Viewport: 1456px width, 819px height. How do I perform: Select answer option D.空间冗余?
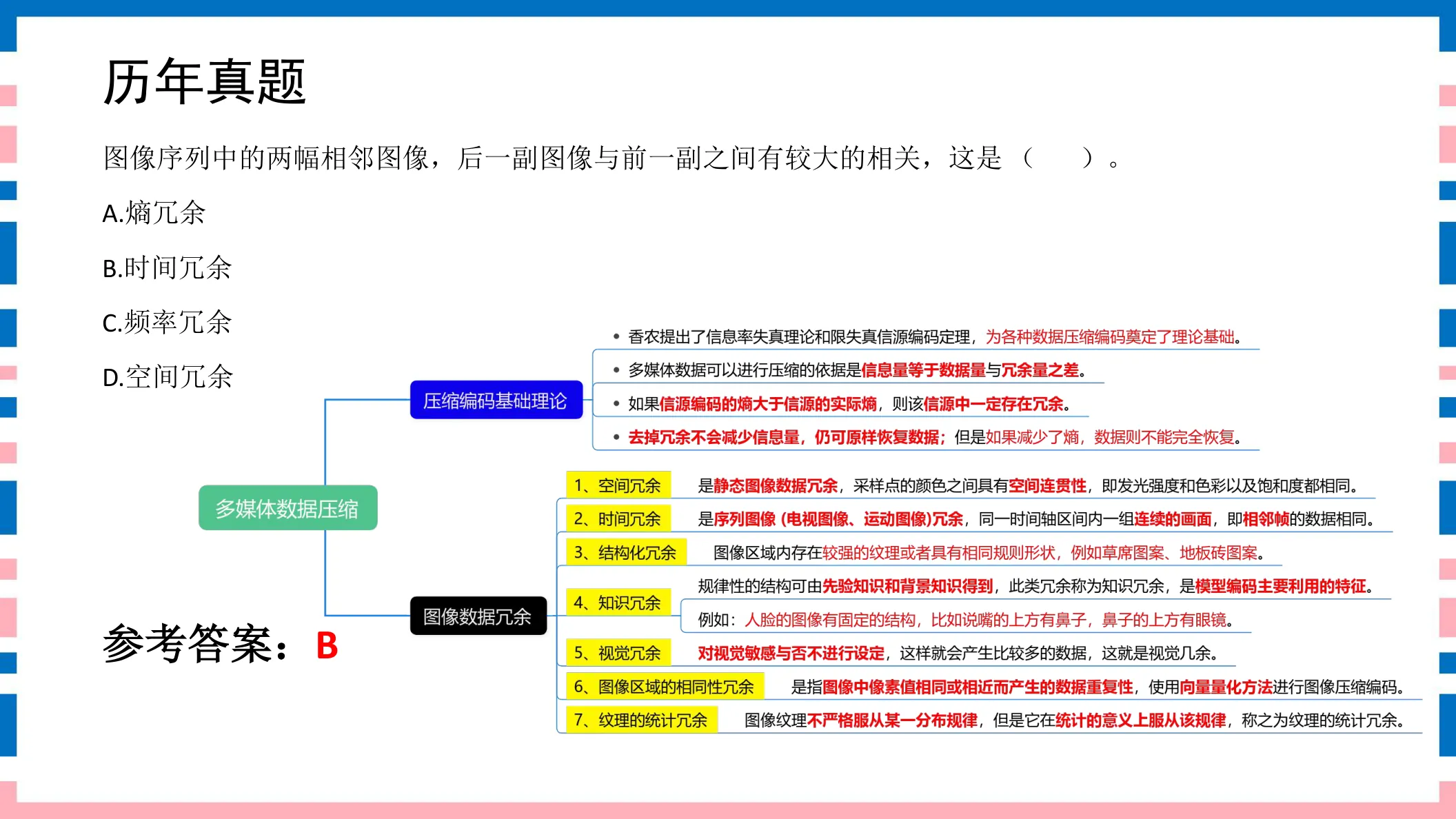[168, 377]
